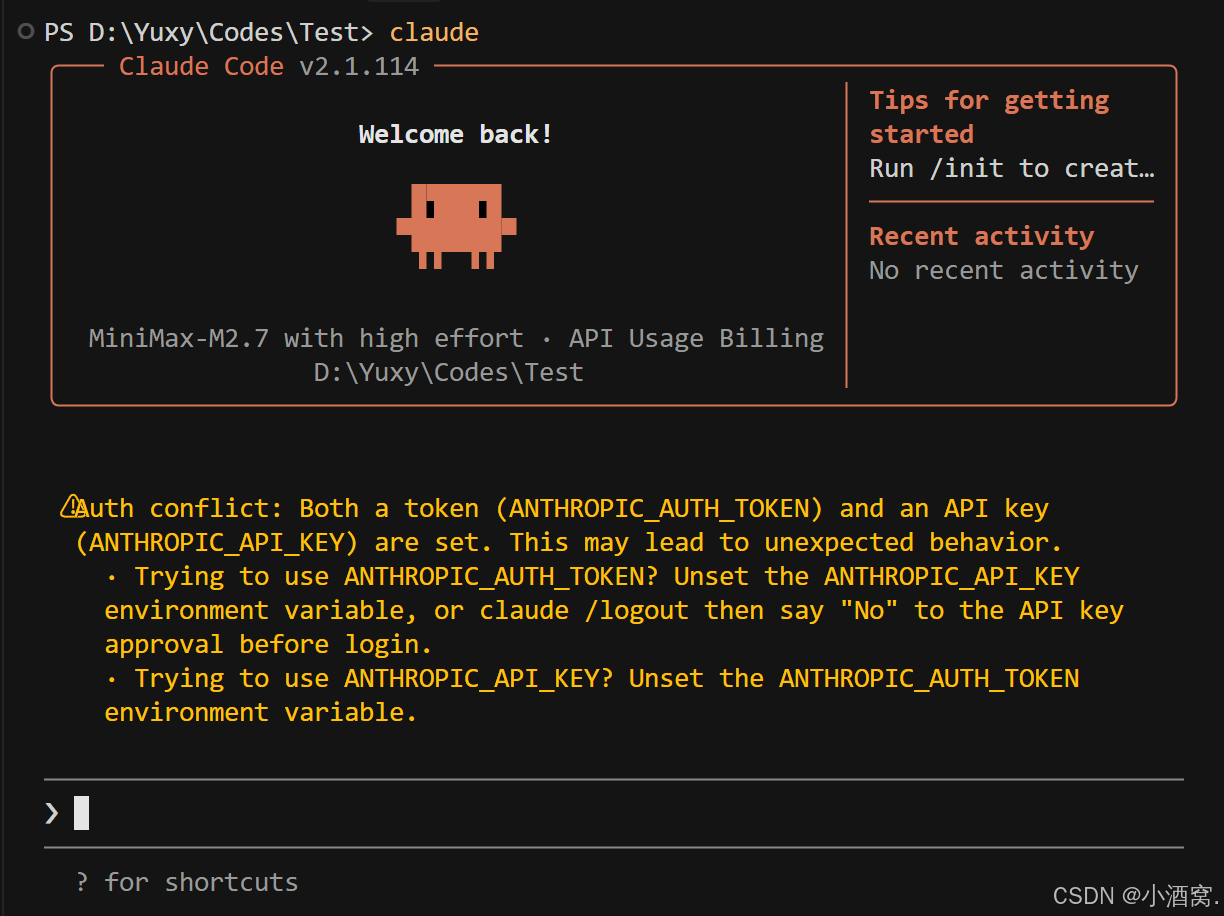
Task: Click the 'Tips for getting started' heading
Action: click(989, 117)
